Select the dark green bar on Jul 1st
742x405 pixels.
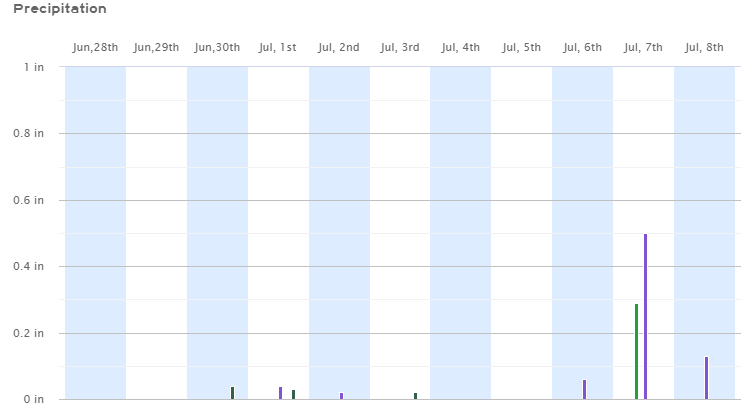tap(293, 394)
